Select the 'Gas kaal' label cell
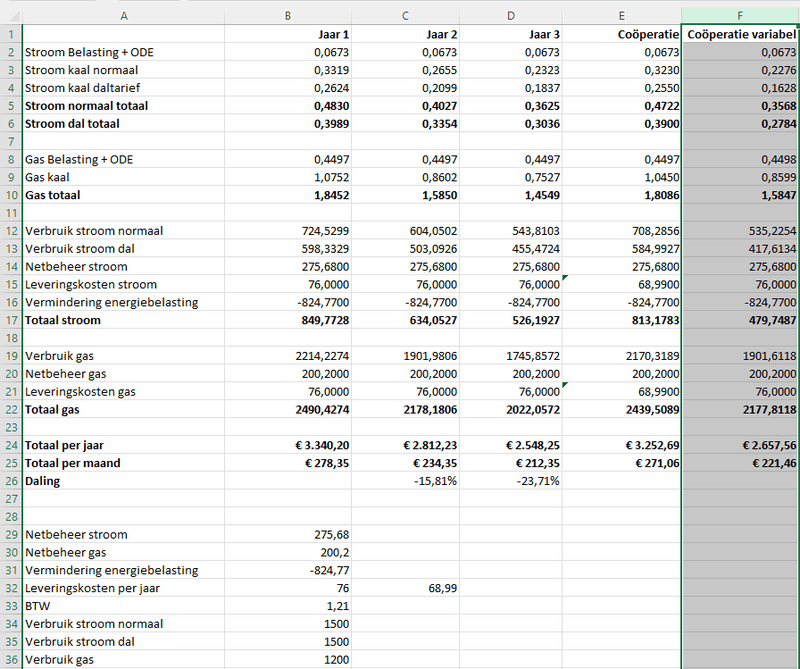The height and width of the screenshot is (669, 800). click(x=123, y=177)
